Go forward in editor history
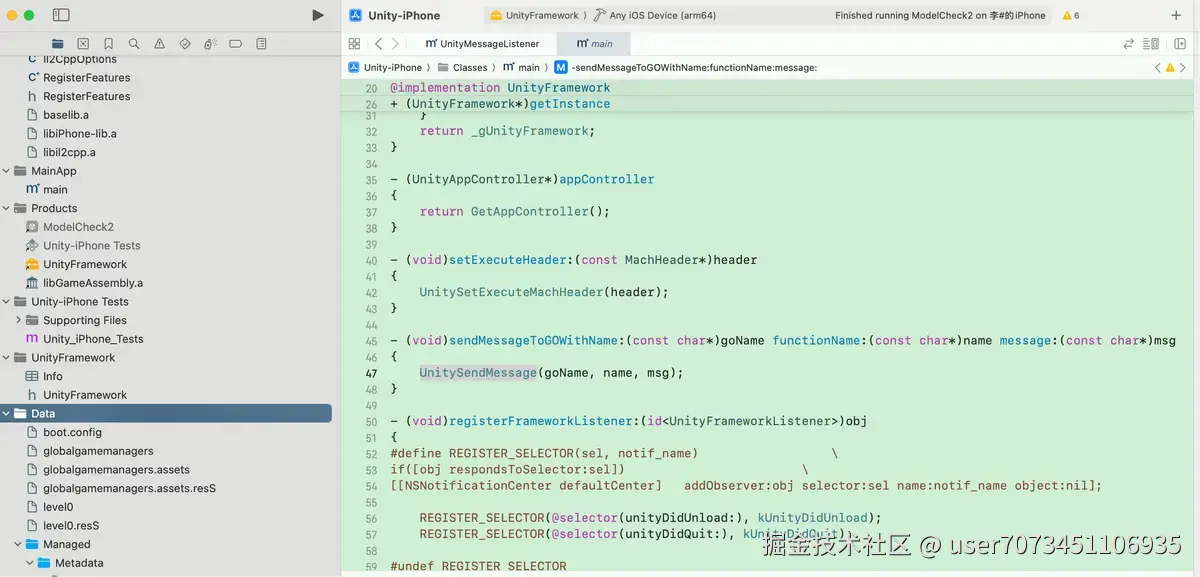This screenshot has height=577, width=1200. 396,44
